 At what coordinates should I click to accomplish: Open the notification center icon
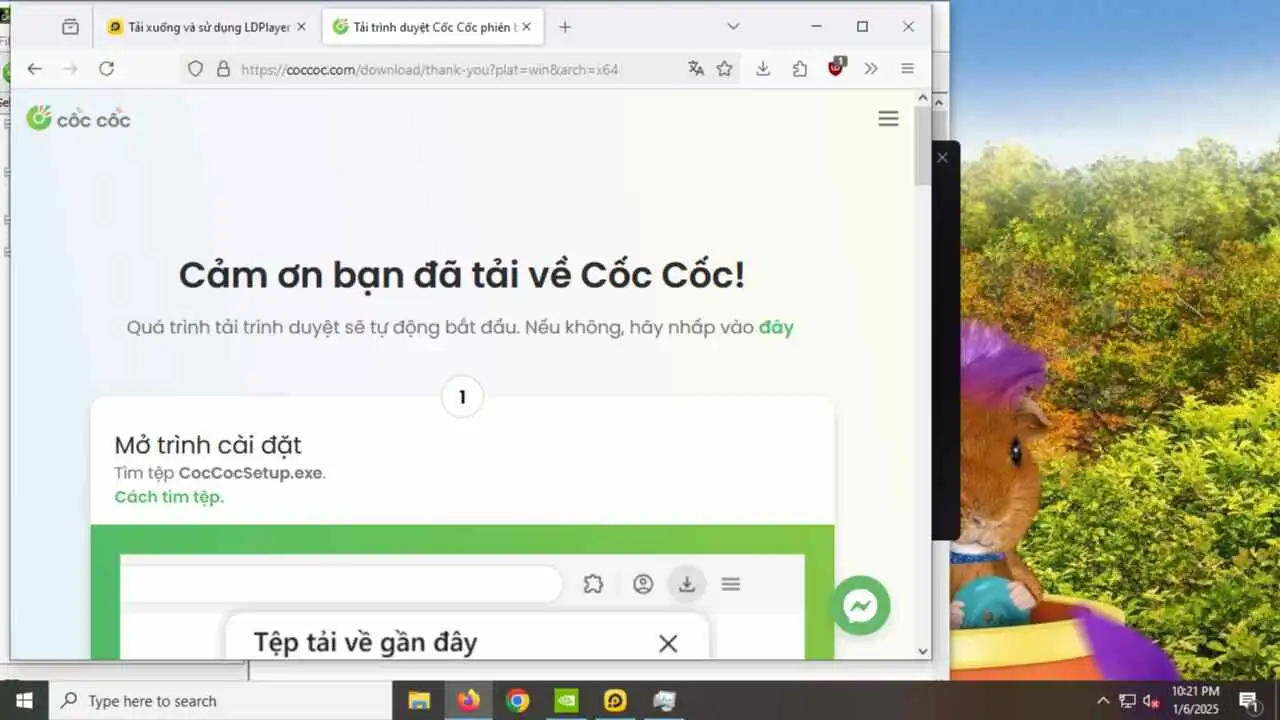[1248, 701]
